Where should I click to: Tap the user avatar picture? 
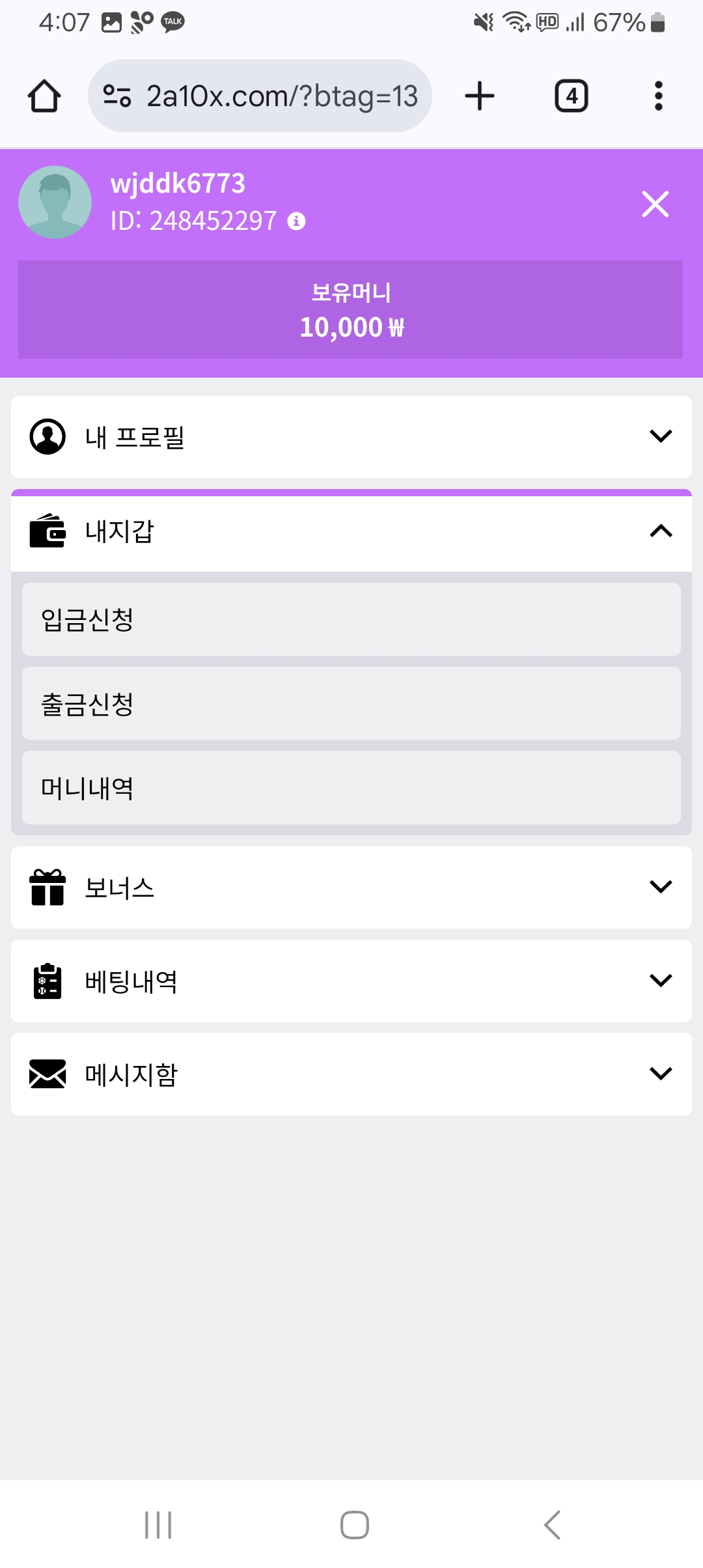coord(55,203)
